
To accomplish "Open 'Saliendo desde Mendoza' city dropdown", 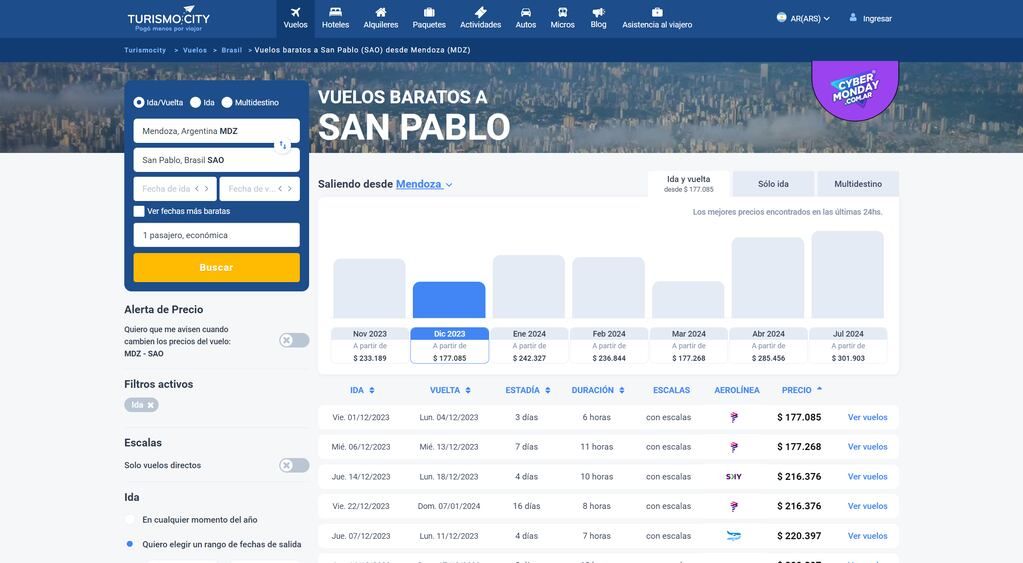I will click(x=424, y=184).
